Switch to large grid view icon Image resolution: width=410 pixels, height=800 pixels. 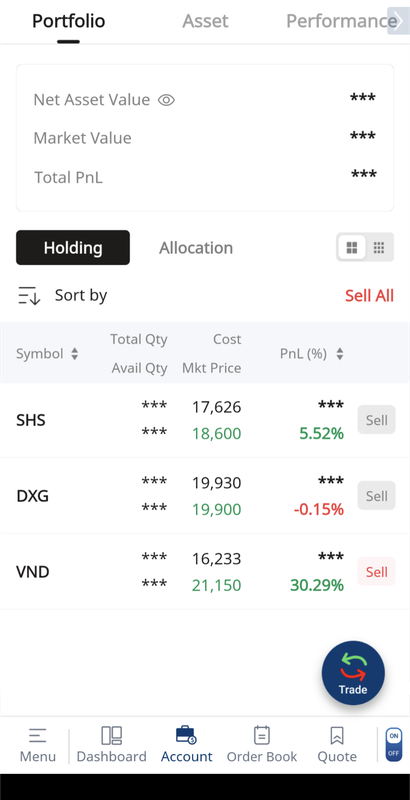[x=351, y=248]
